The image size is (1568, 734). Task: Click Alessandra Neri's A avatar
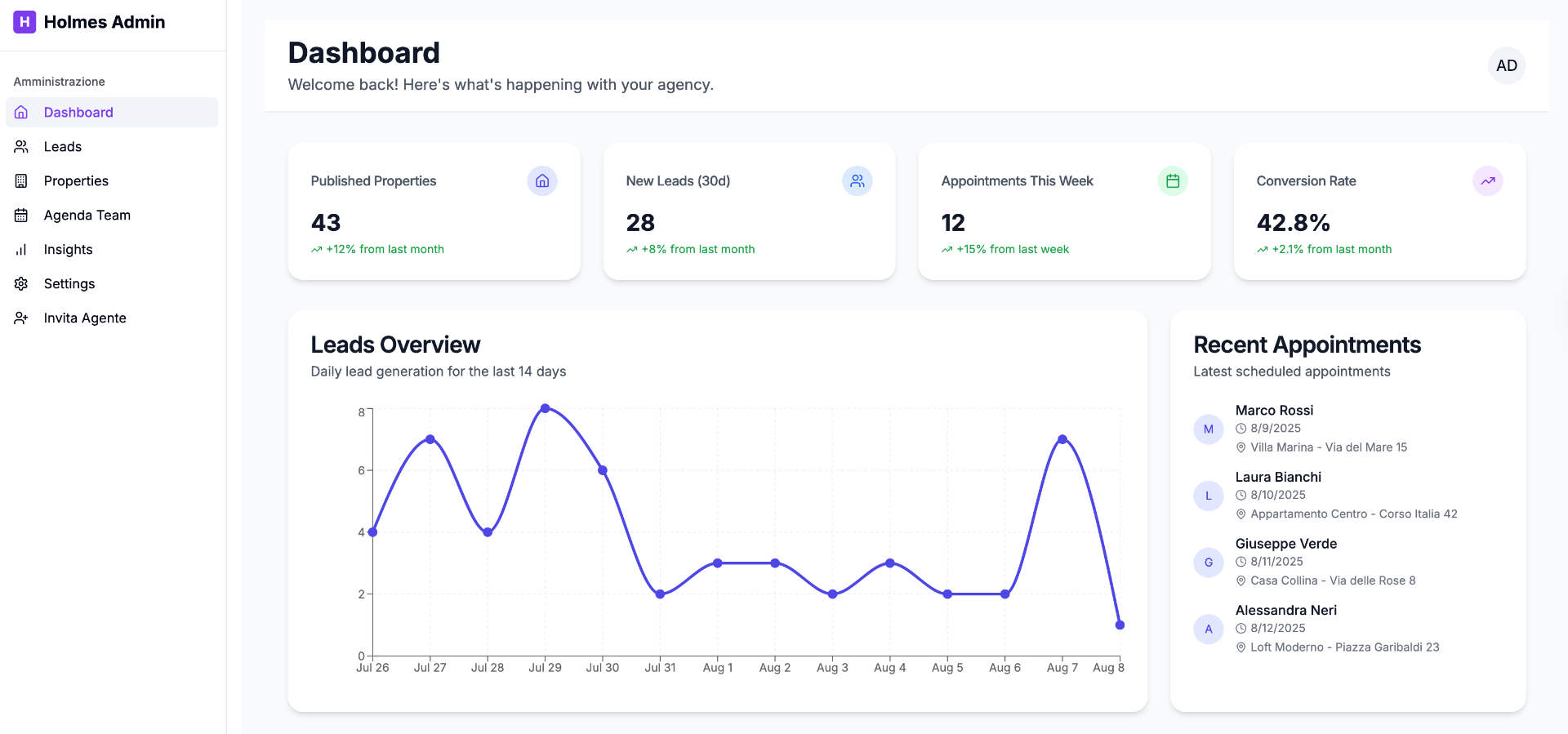click(1208, 629)
